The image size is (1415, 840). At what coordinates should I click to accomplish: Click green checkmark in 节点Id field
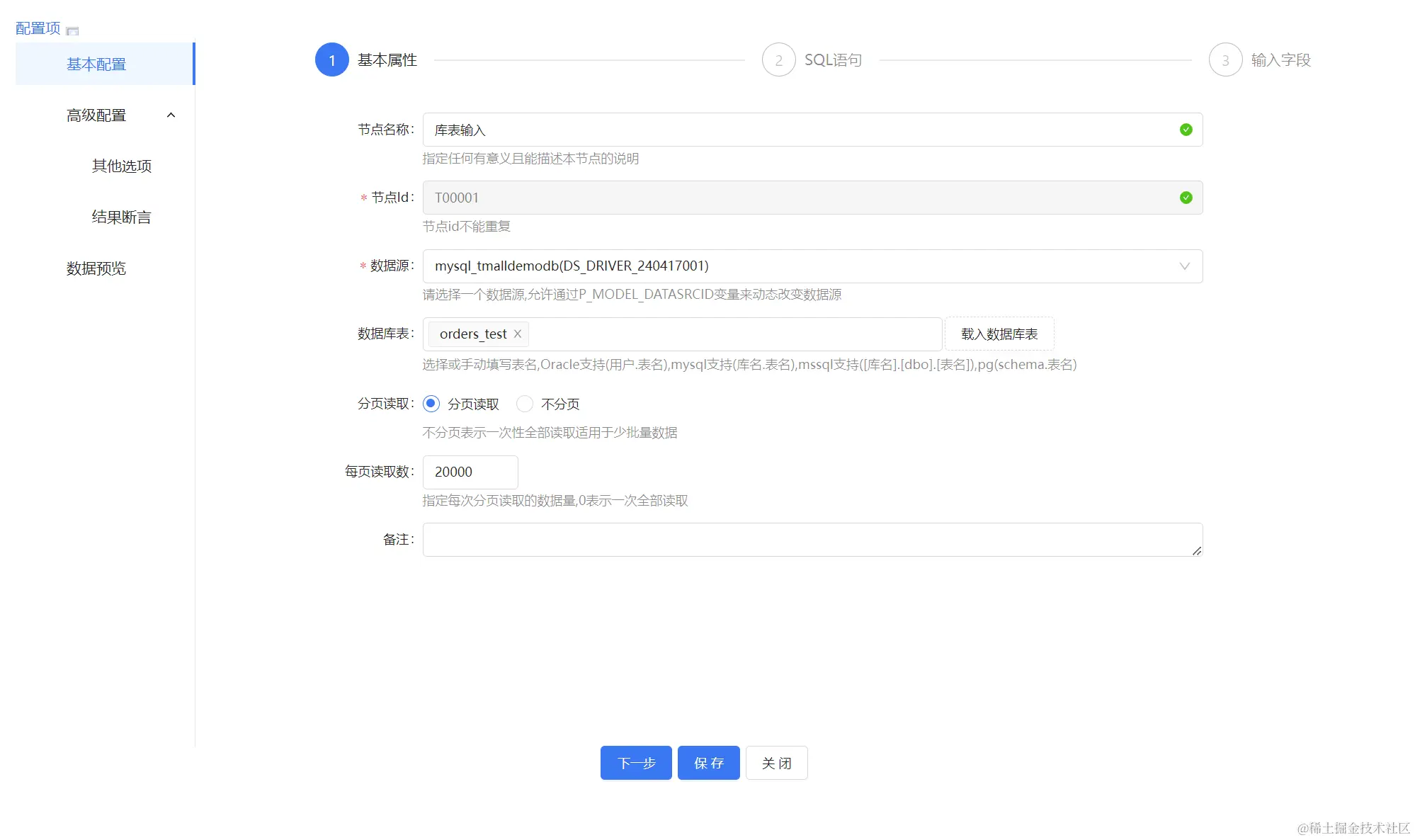1186,198
